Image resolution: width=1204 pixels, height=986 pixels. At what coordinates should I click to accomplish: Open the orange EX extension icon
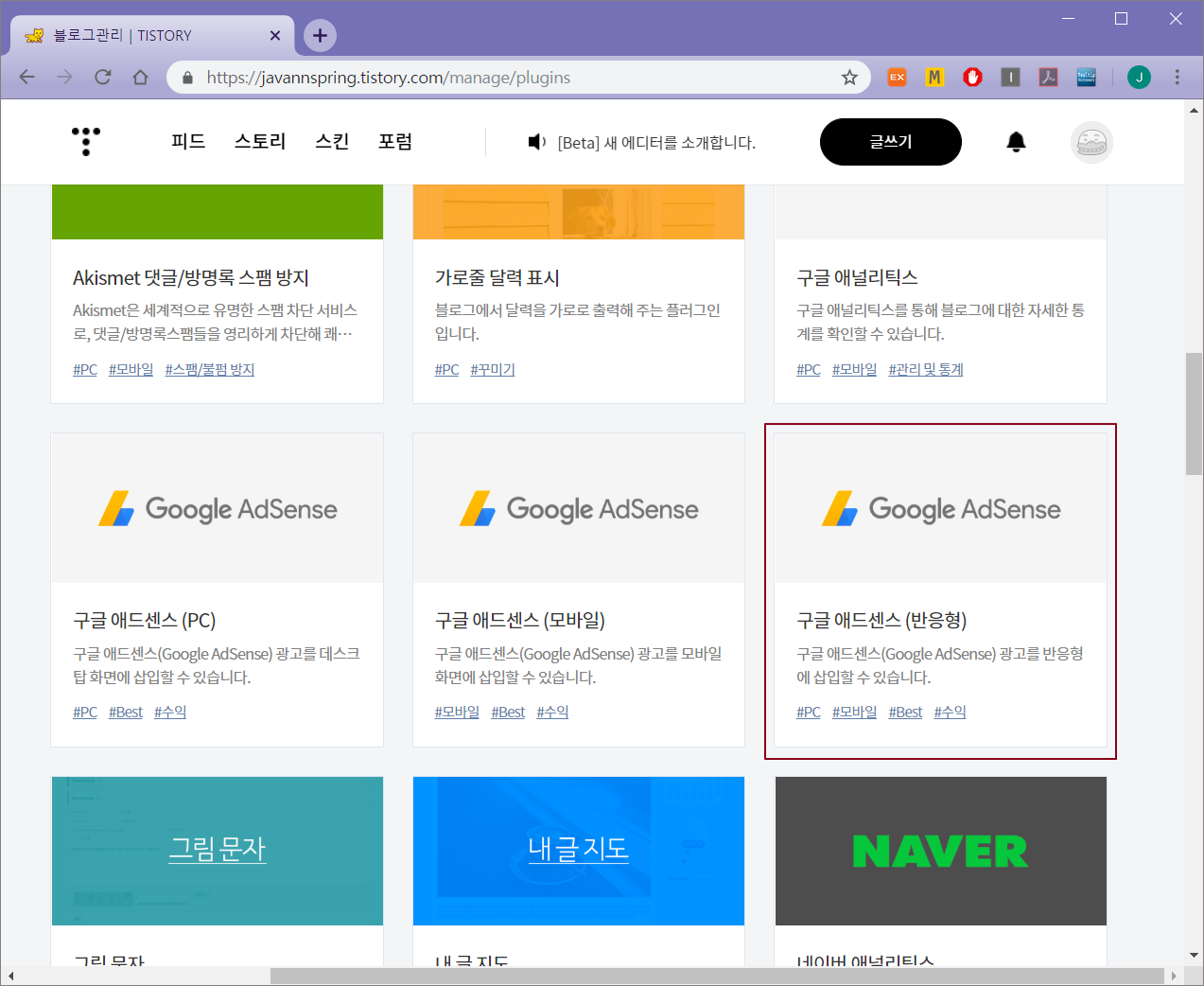point(897,78)
